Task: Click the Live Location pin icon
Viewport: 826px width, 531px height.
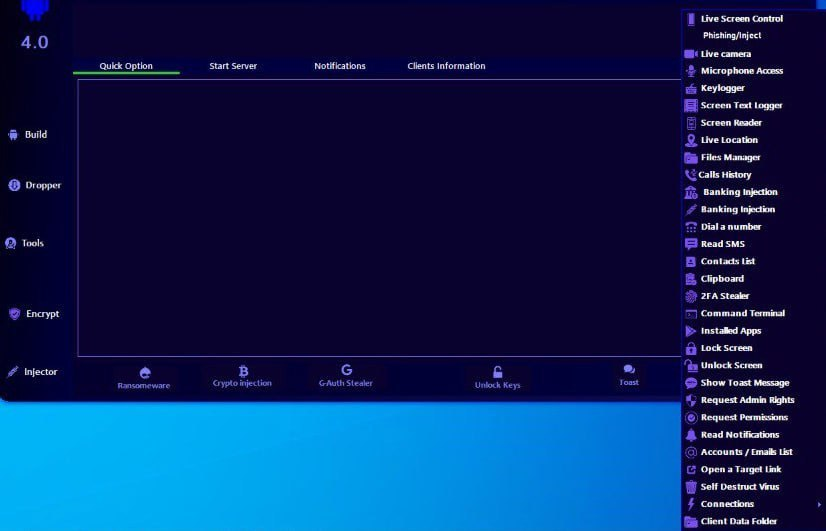Action: 691,141
